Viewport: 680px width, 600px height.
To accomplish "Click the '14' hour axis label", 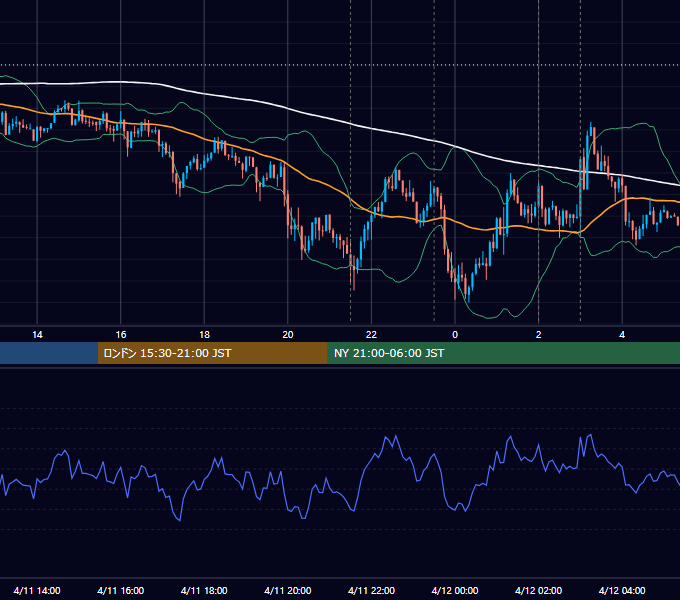I will click(x=37, y=335).
